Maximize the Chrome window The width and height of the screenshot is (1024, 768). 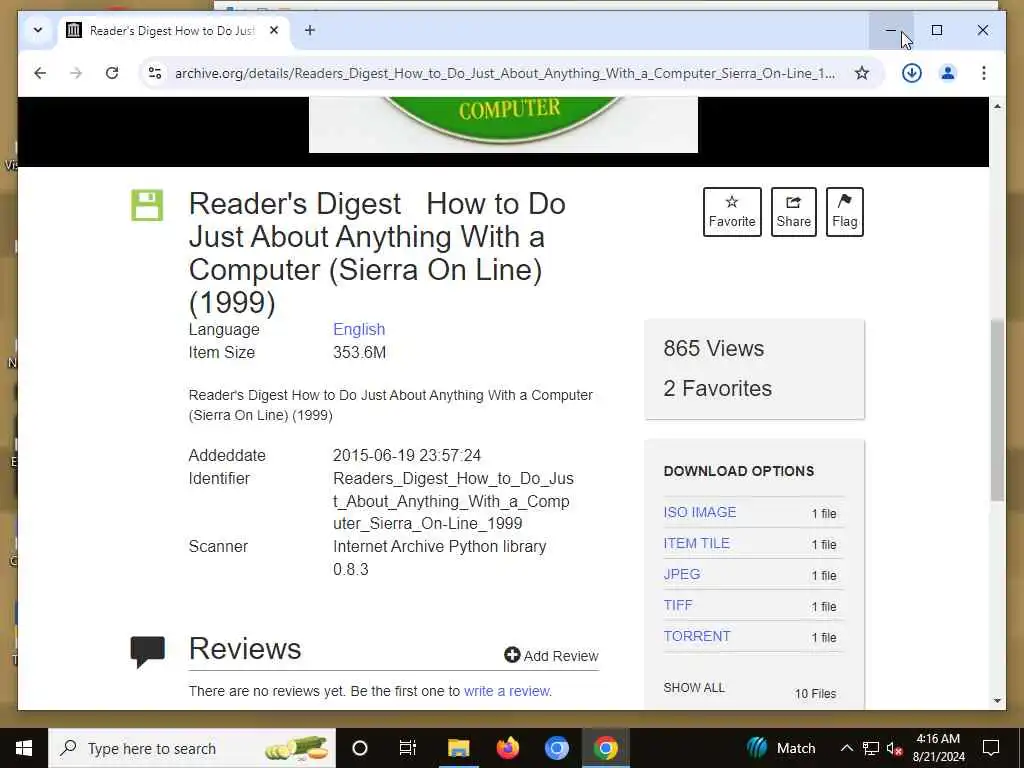tap(936, 30)
